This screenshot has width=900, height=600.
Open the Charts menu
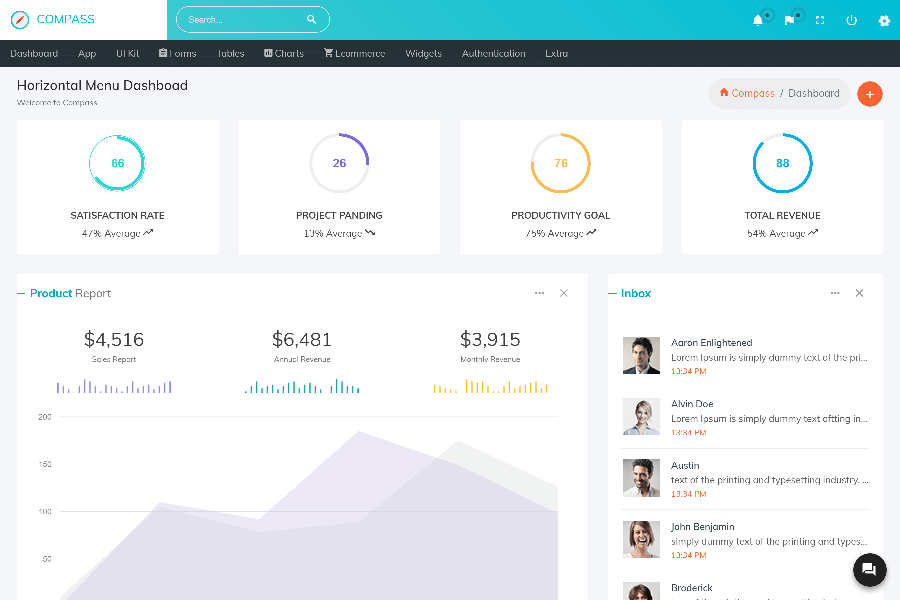(x=284, y=54)
